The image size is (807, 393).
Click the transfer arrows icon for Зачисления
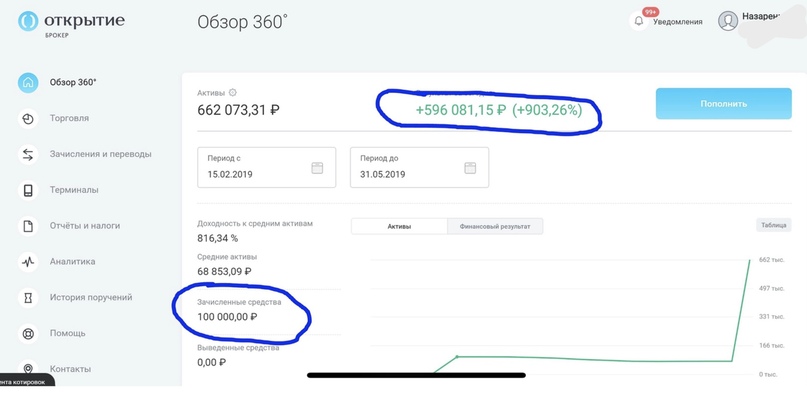tap(28, 154)
